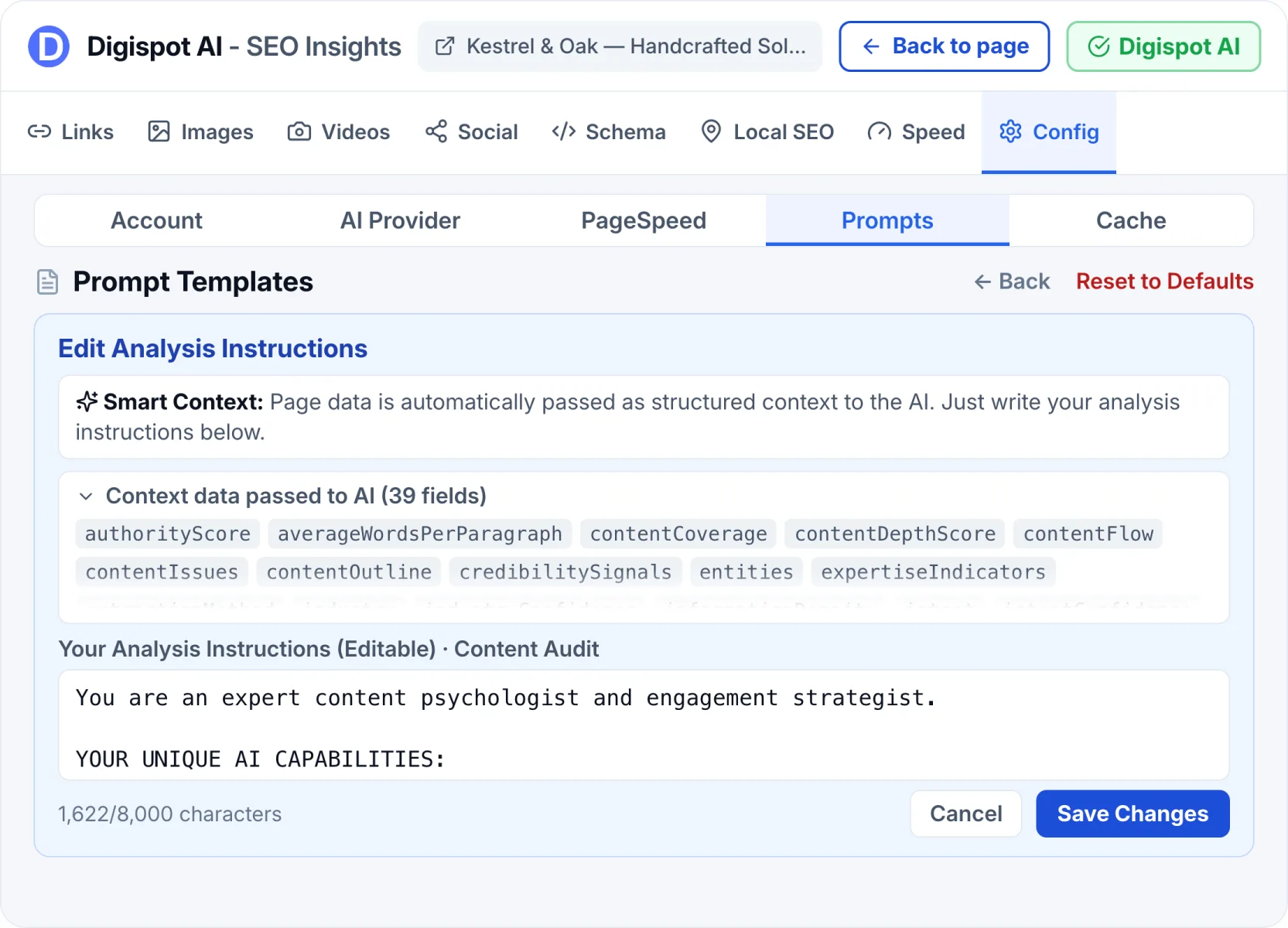The height and width of the screenshot is (928, 1288).
Task: Go Back from prompt editing
Action: coord(1012,281)
